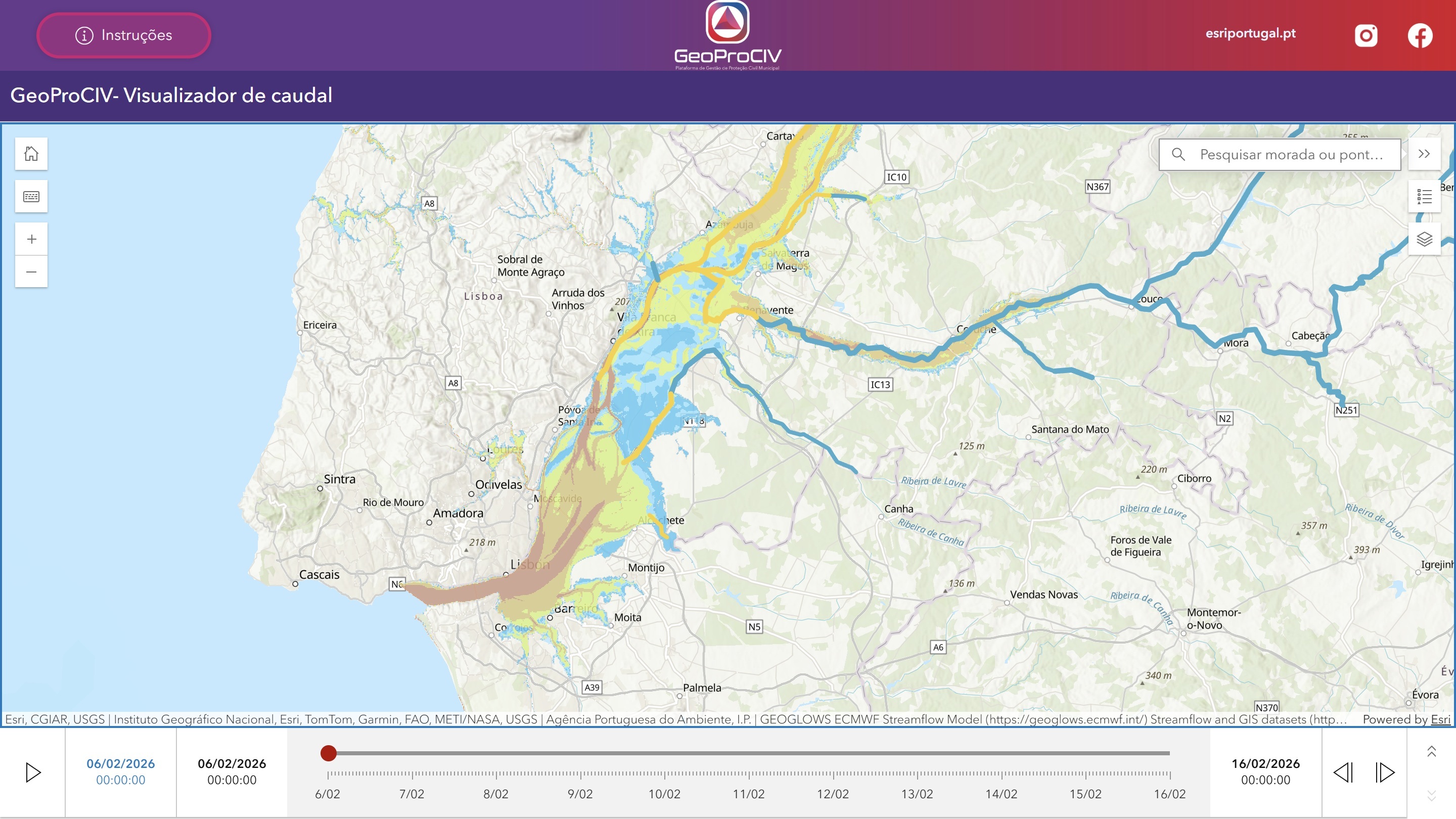Step to previous time interval
Image resolution: width=1456 pixels, height=819 pixels.
point(1343,772)
